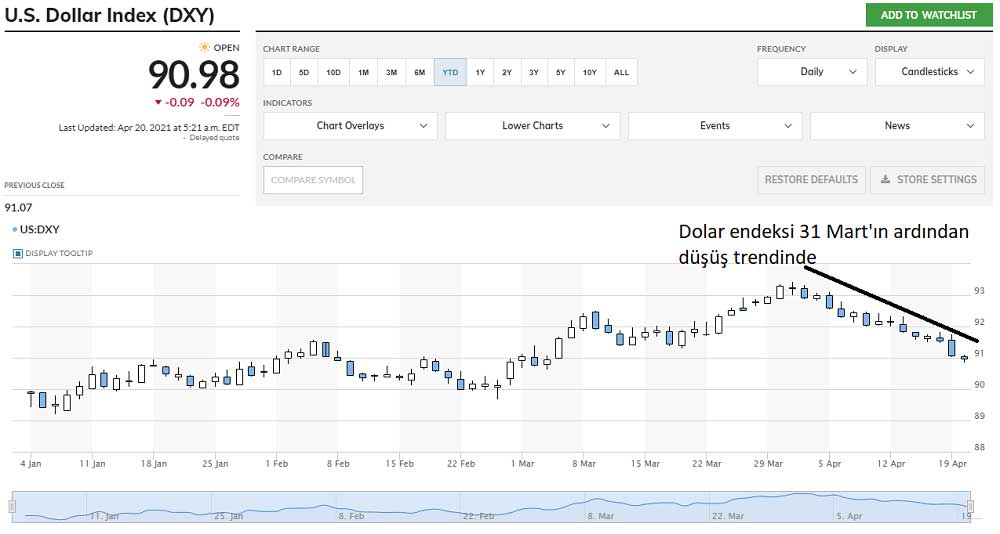Toggle the Display Tooltip checkbox
Viewport: 1000px width, 534px height.
click(18, 253)
